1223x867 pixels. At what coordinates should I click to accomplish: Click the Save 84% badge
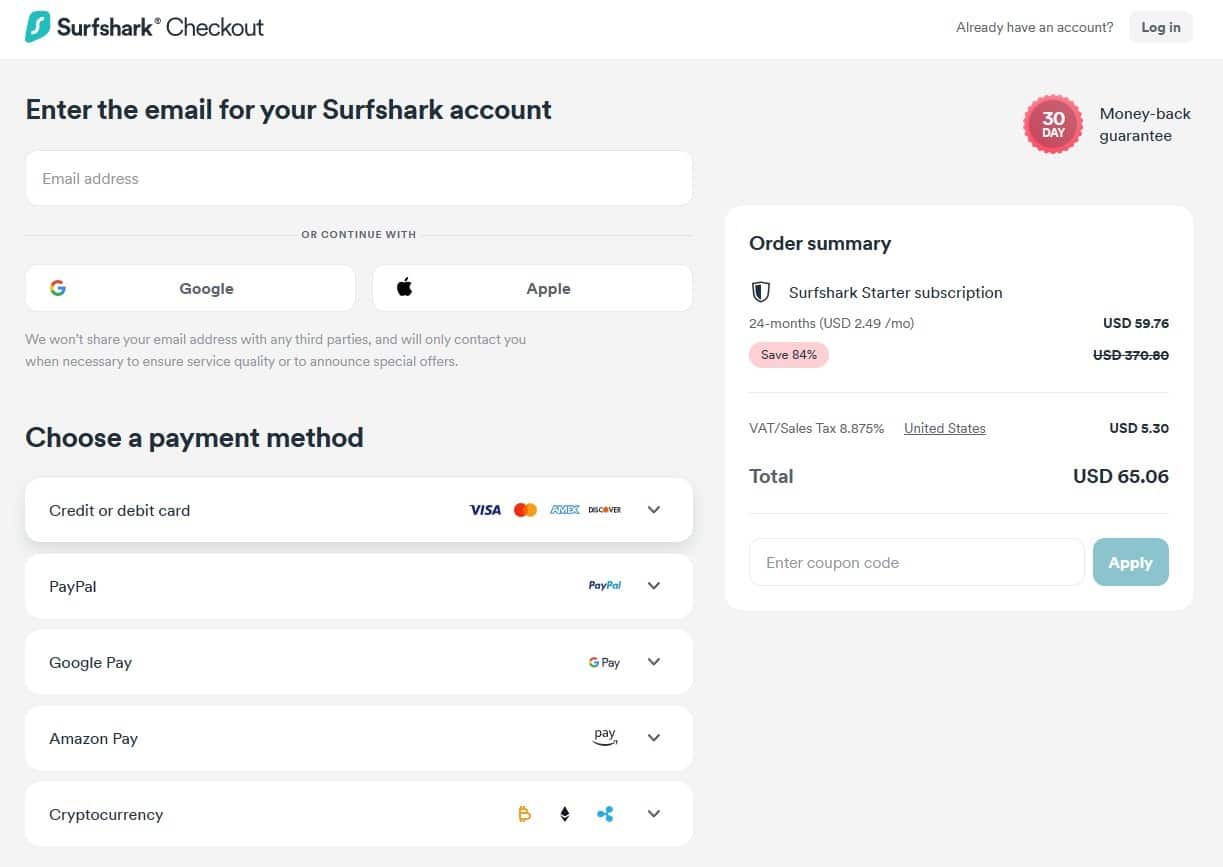point(789,355)
